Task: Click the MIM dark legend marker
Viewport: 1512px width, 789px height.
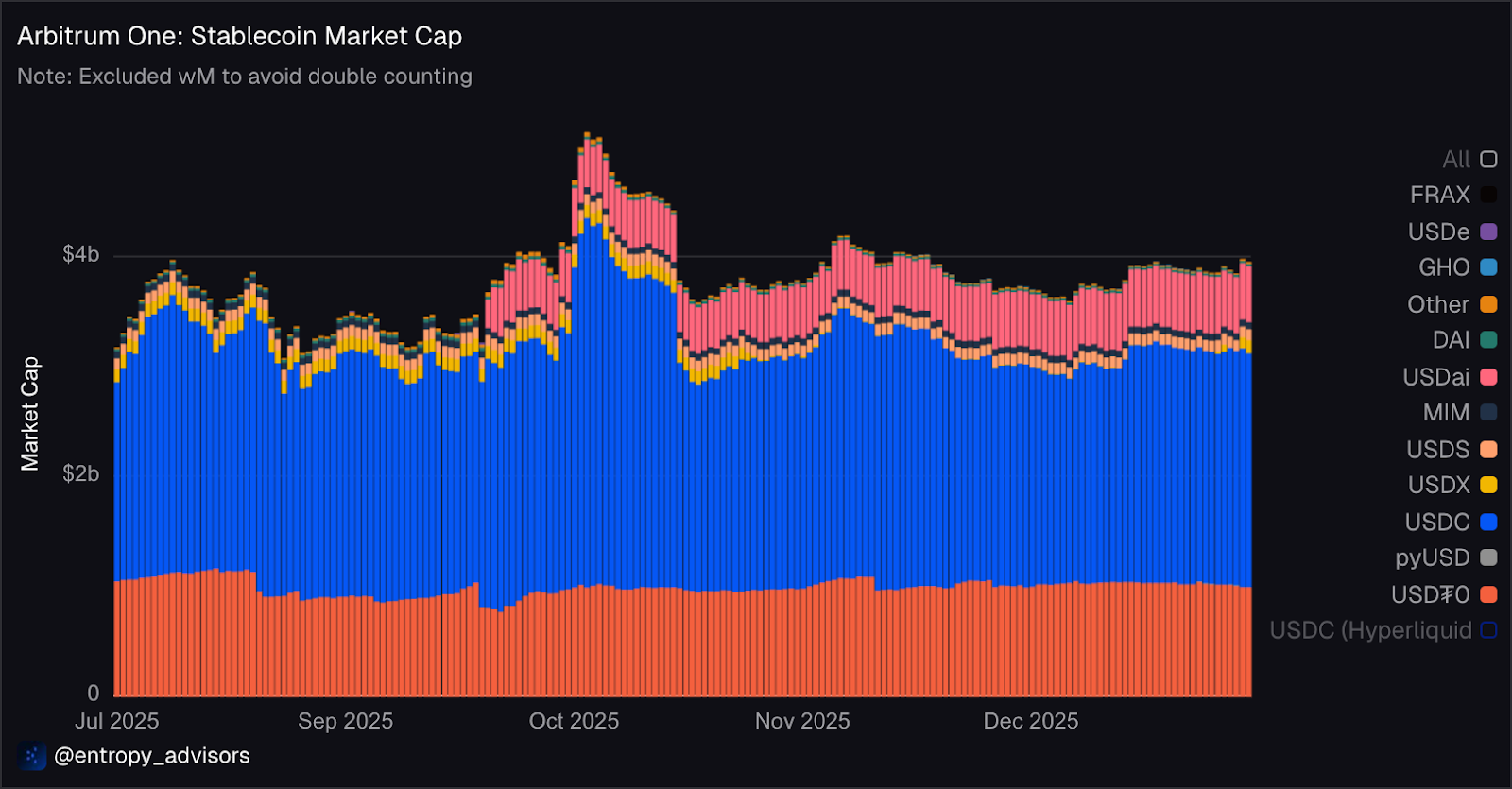Action: pos(1488,413)
